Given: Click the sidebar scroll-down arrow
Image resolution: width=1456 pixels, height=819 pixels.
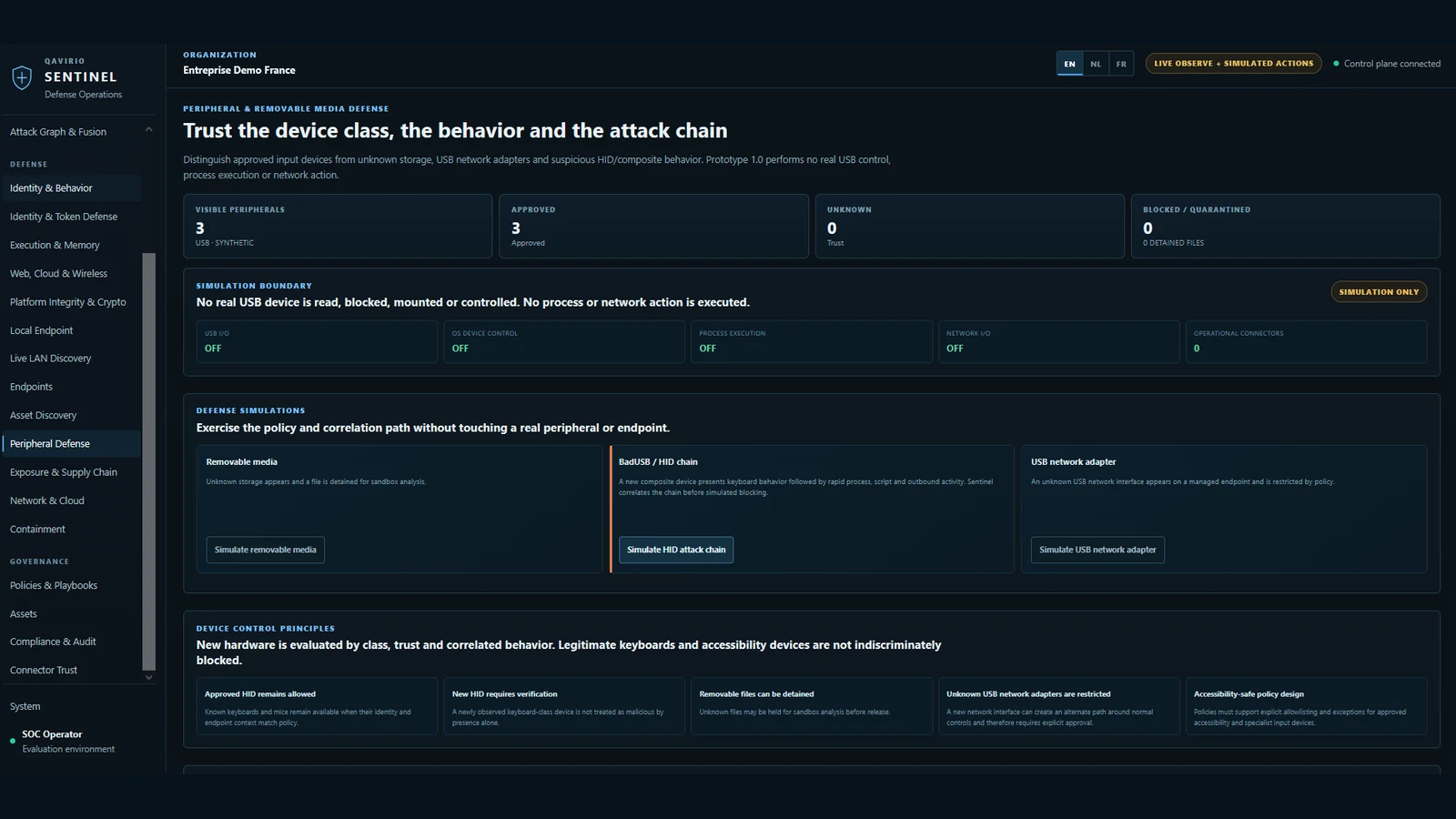Looking at the screenshot, I should click(148, 677).
